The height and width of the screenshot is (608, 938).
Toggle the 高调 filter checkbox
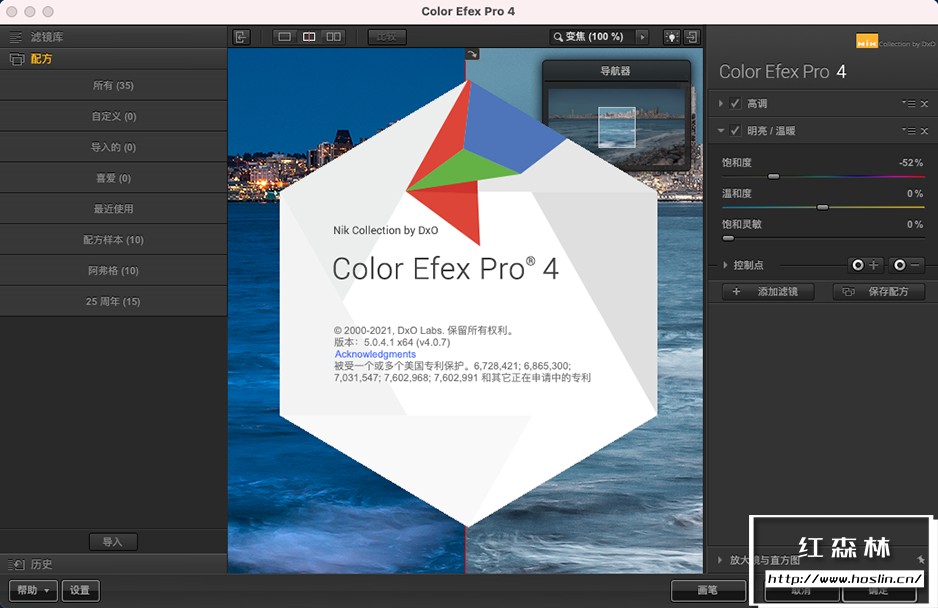(735, 104)
